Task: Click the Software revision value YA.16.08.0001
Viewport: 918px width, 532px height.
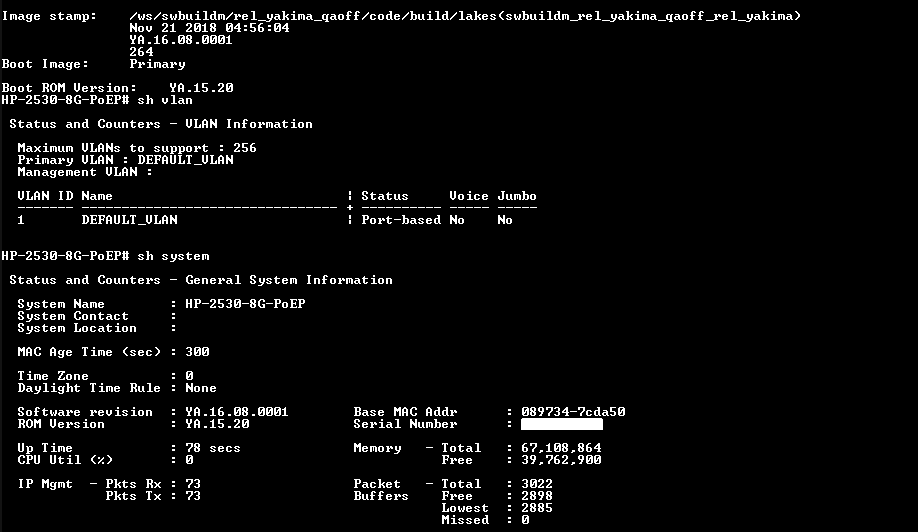Action: coord(237,412)
